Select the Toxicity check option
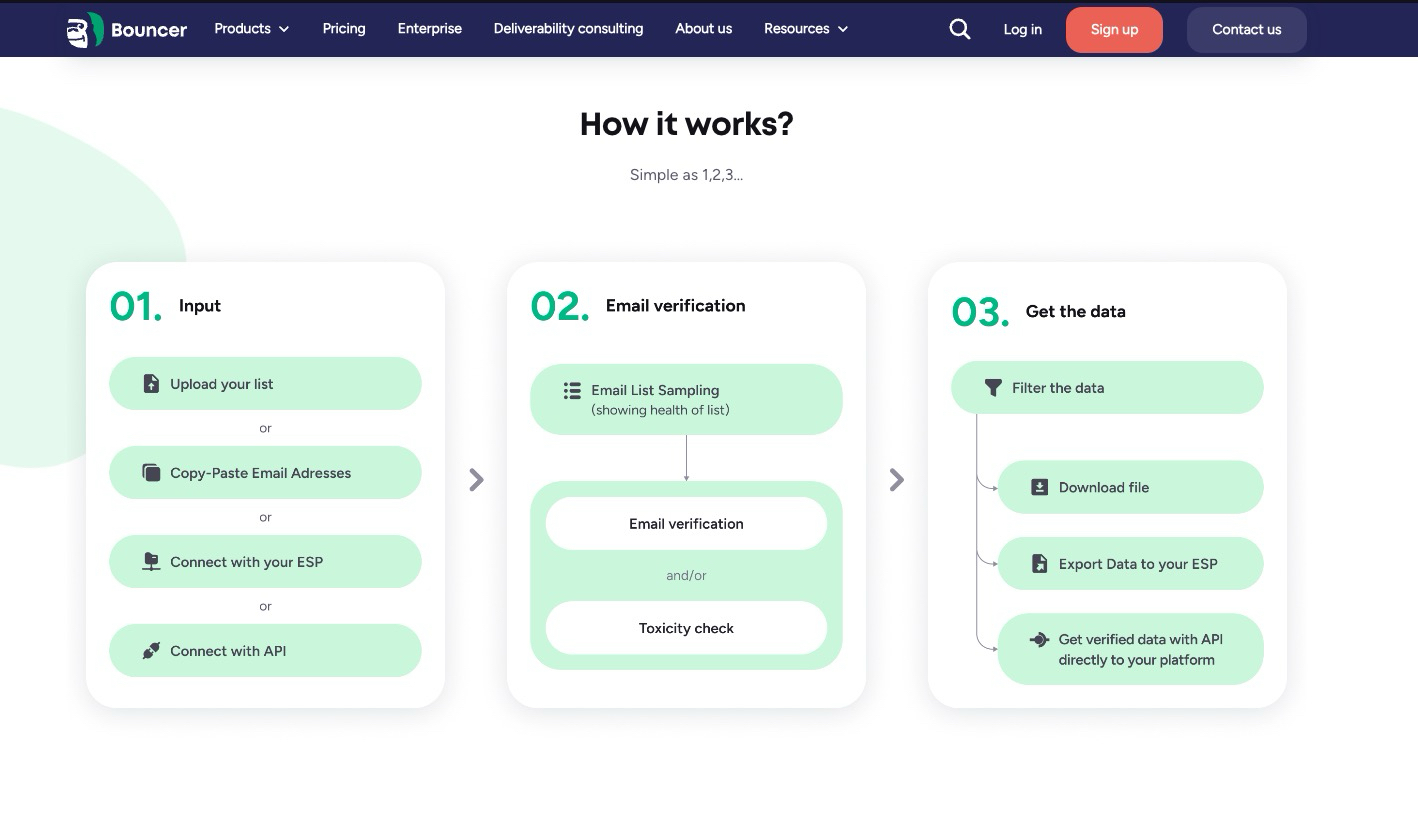1418x818 pixels. click(x=686, y=628)
